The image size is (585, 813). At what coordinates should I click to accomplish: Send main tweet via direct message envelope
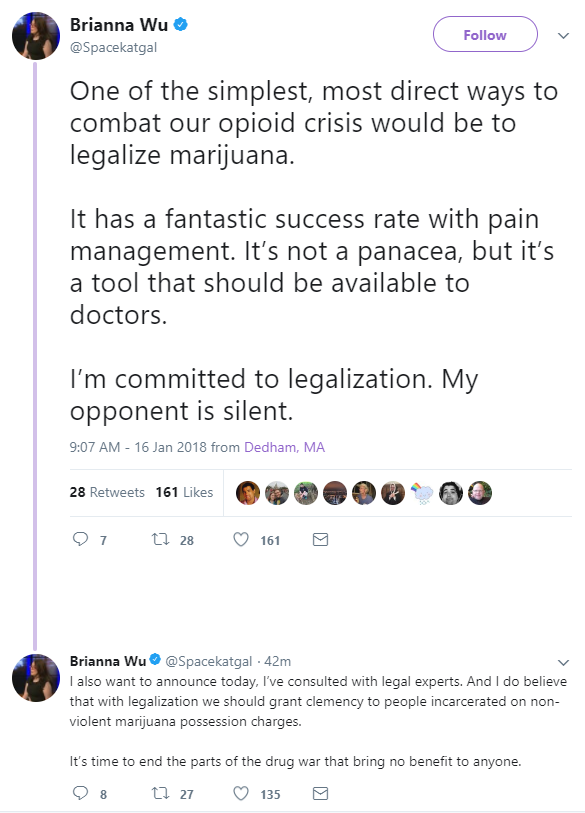(x=321, y=540)
